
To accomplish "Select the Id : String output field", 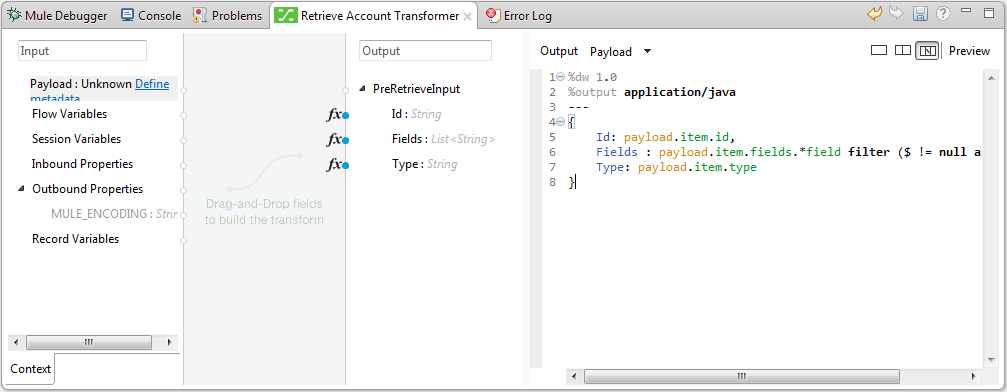I will tap(416, 114).
